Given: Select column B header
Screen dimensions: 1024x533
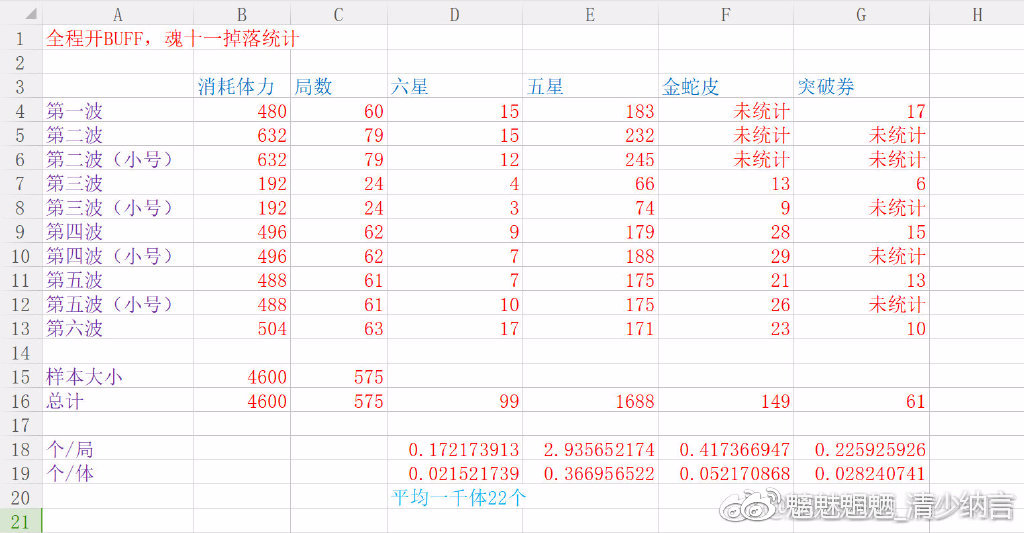Looking at the screenshot, I should click(x=242, y=14).
